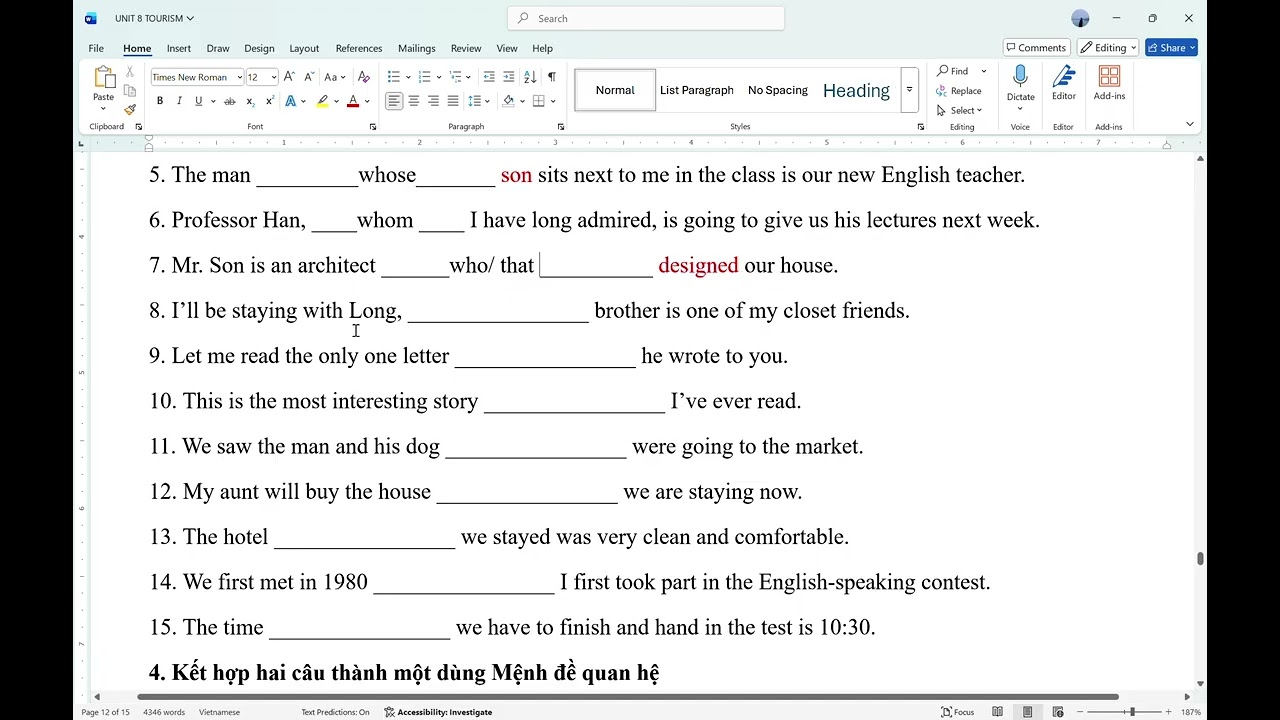Toggle bold formatting
Image resolution: width=1280 pixels, height=720 pixels.
160,101
